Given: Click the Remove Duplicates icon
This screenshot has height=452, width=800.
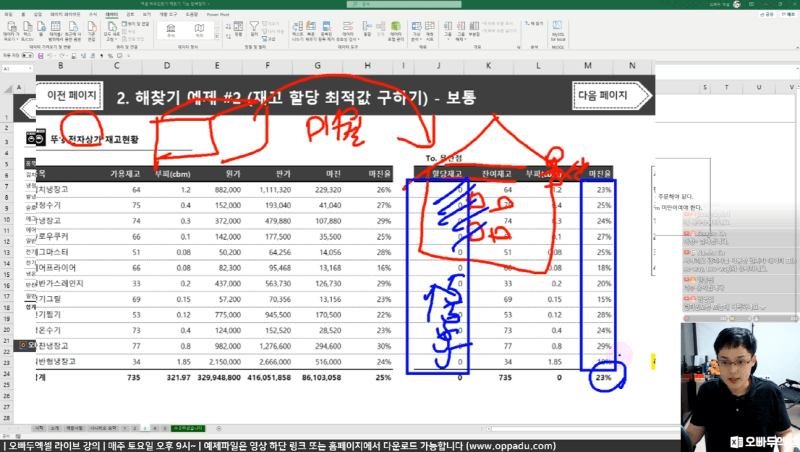Looking at the screenshot, I should pyautogui.click(x=327, y=31).
